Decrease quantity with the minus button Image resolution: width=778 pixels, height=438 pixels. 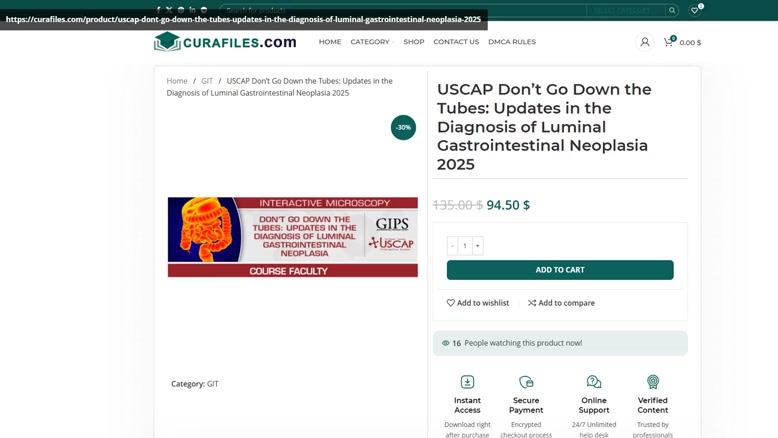[x=453, y=246]
